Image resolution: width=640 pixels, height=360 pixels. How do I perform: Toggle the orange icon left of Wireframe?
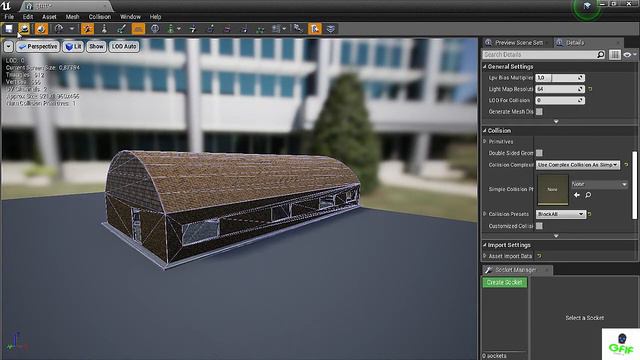(x=87, y=29)
